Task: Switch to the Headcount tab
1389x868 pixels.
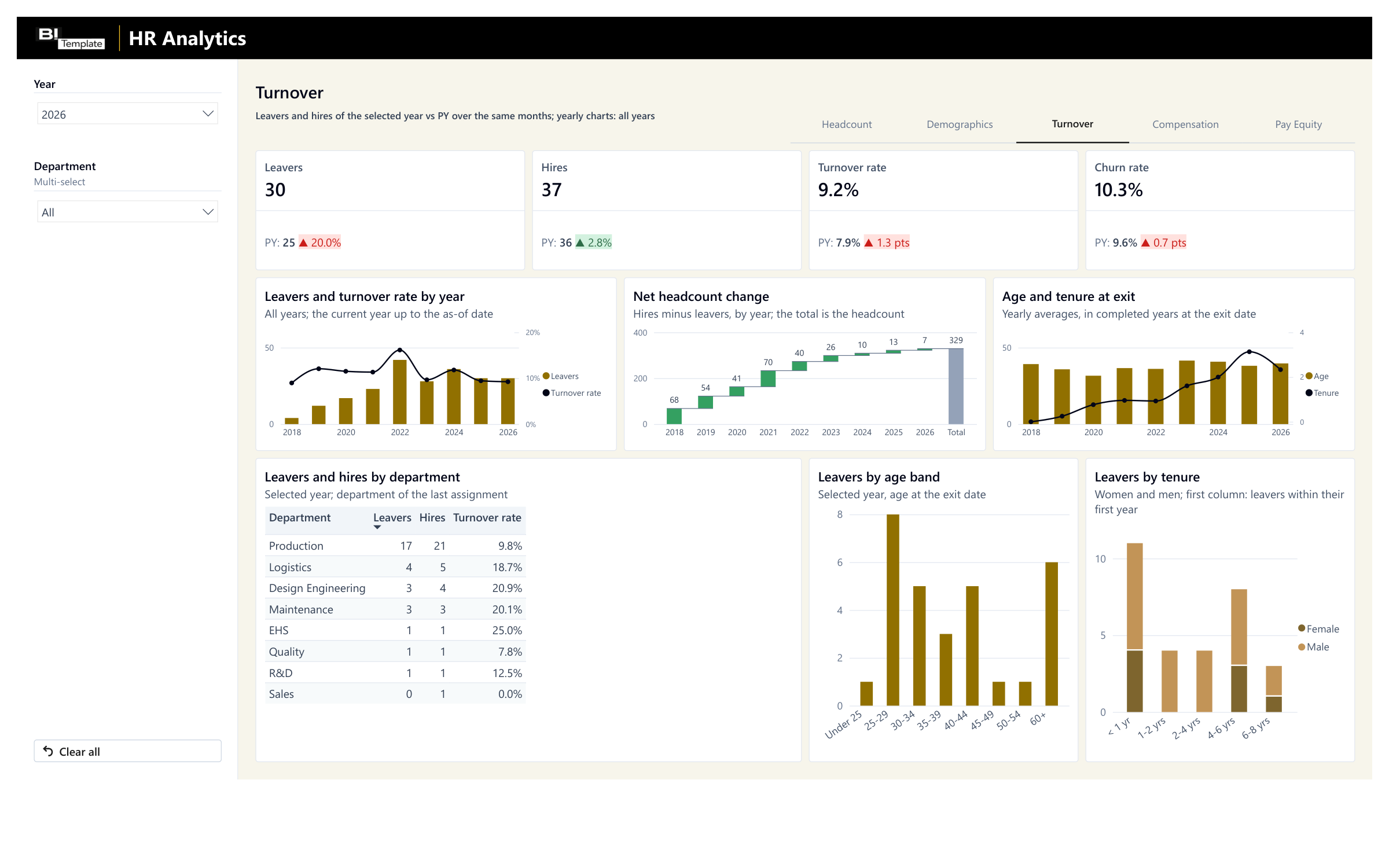Action: (847, 124)
